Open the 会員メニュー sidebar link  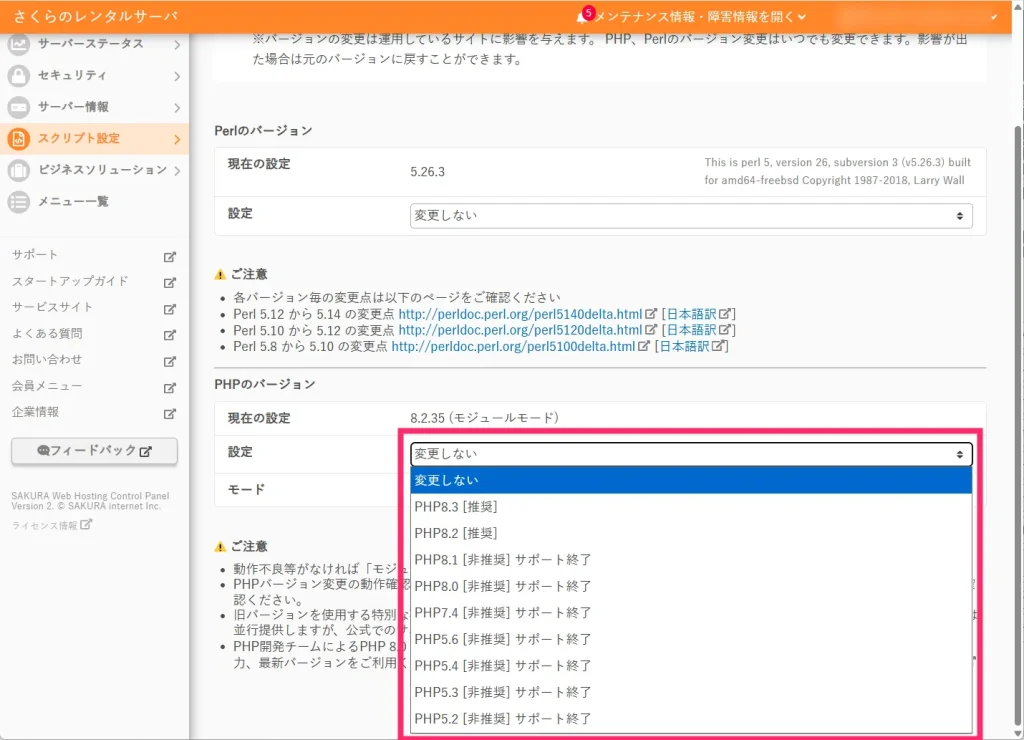[46, 386]
